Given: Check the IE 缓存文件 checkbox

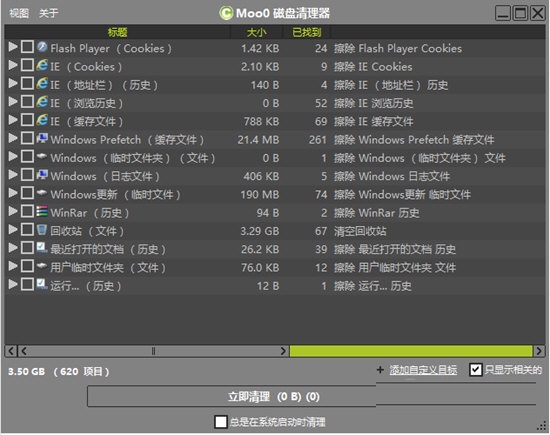Looking at the screenshot, I should [x=27, y=120].
